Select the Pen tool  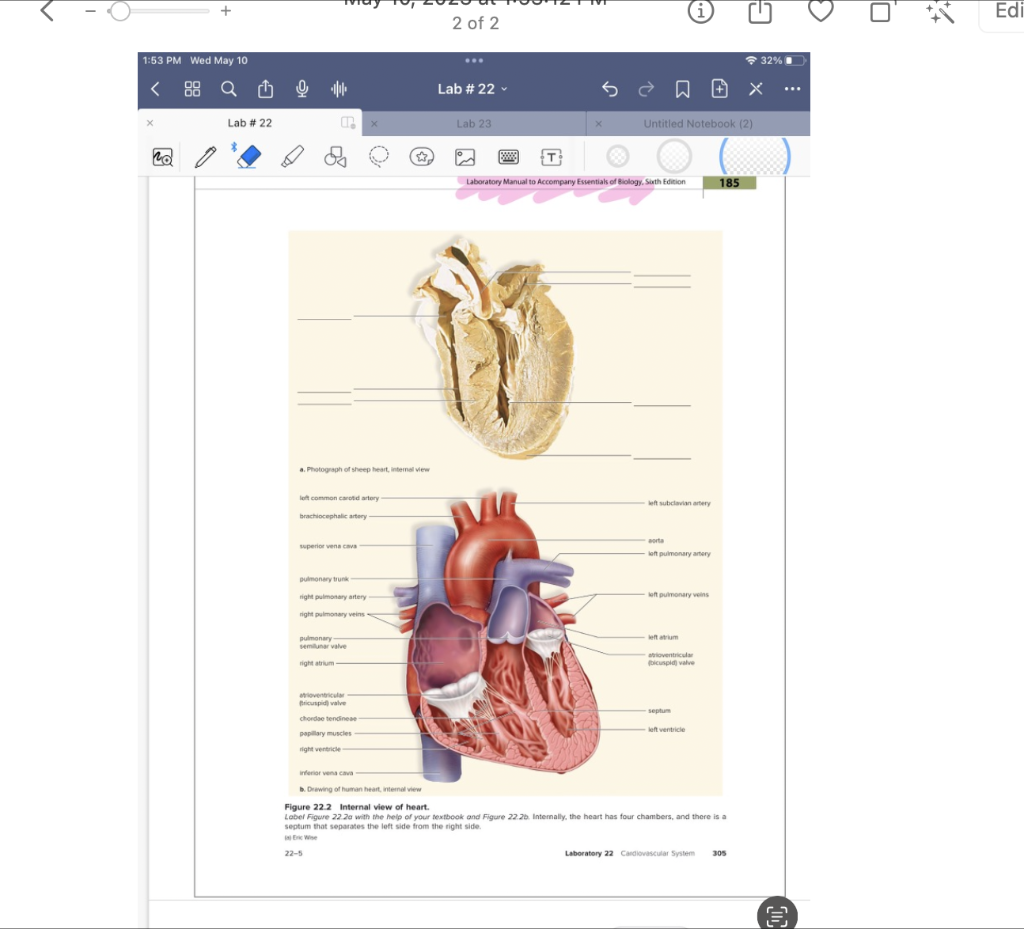click(x=205, y=157)
